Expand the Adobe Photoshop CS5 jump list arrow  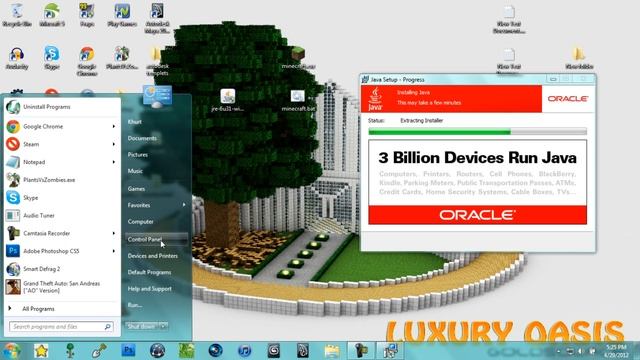(x=114, y=251)
